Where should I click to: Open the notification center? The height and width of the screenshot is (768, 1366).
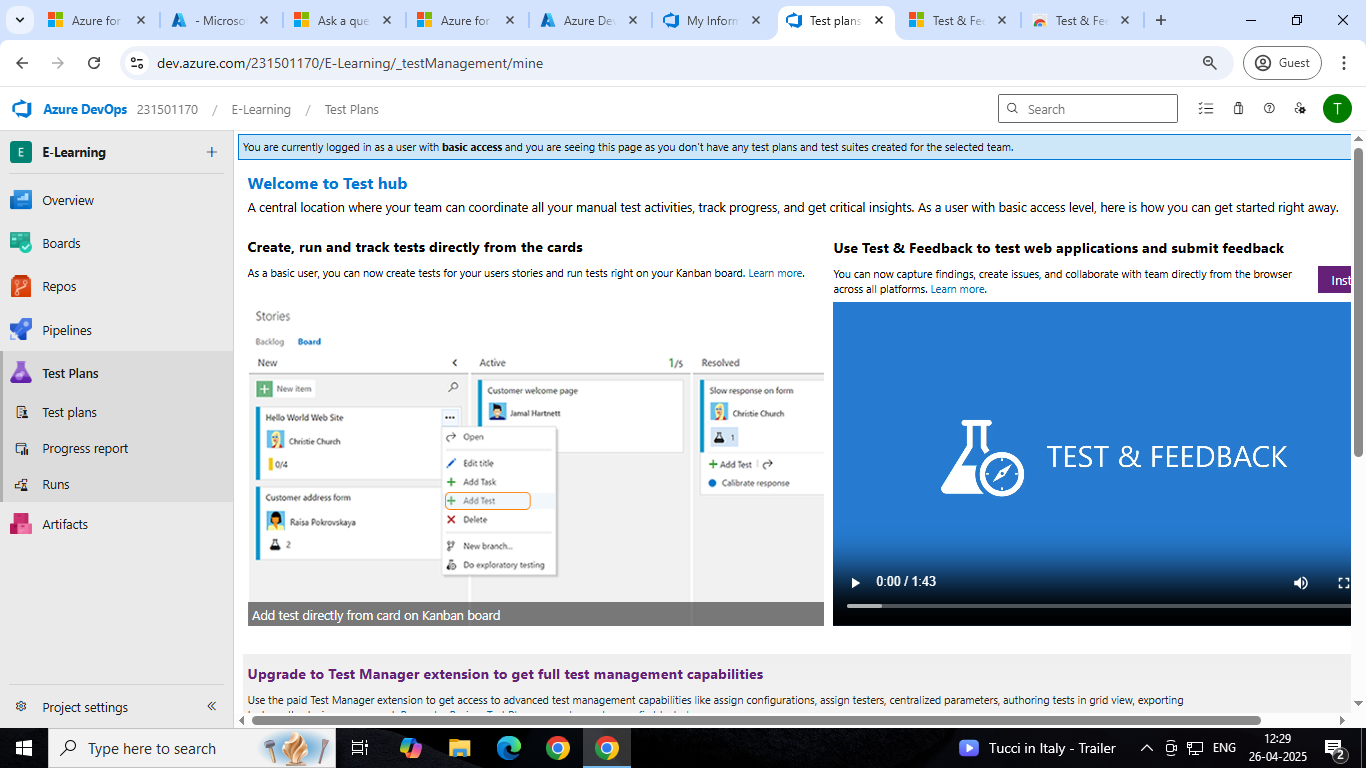[1335, 748]
